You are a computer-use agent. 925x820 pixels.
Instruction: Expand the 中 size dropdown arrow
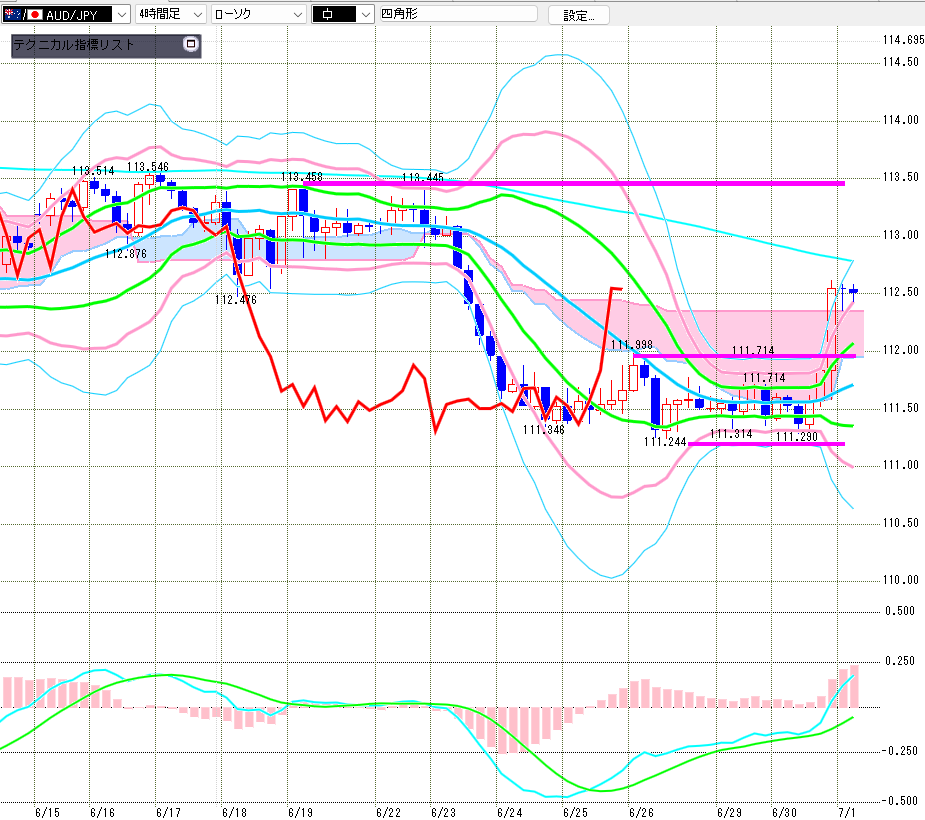(x=366, y=15)
